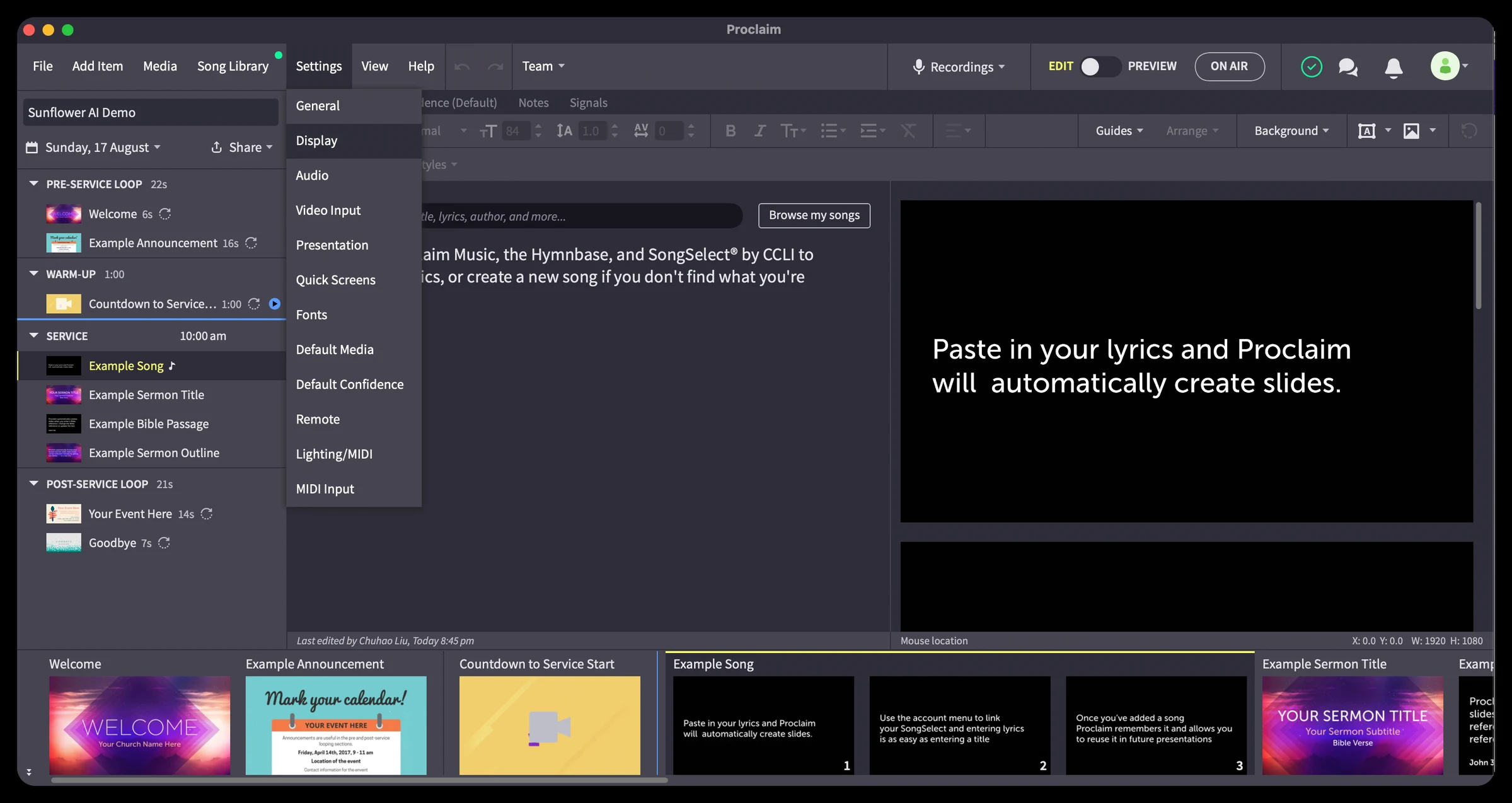Click the text case Tt icon
The image size is (1512, 803).
793,130
